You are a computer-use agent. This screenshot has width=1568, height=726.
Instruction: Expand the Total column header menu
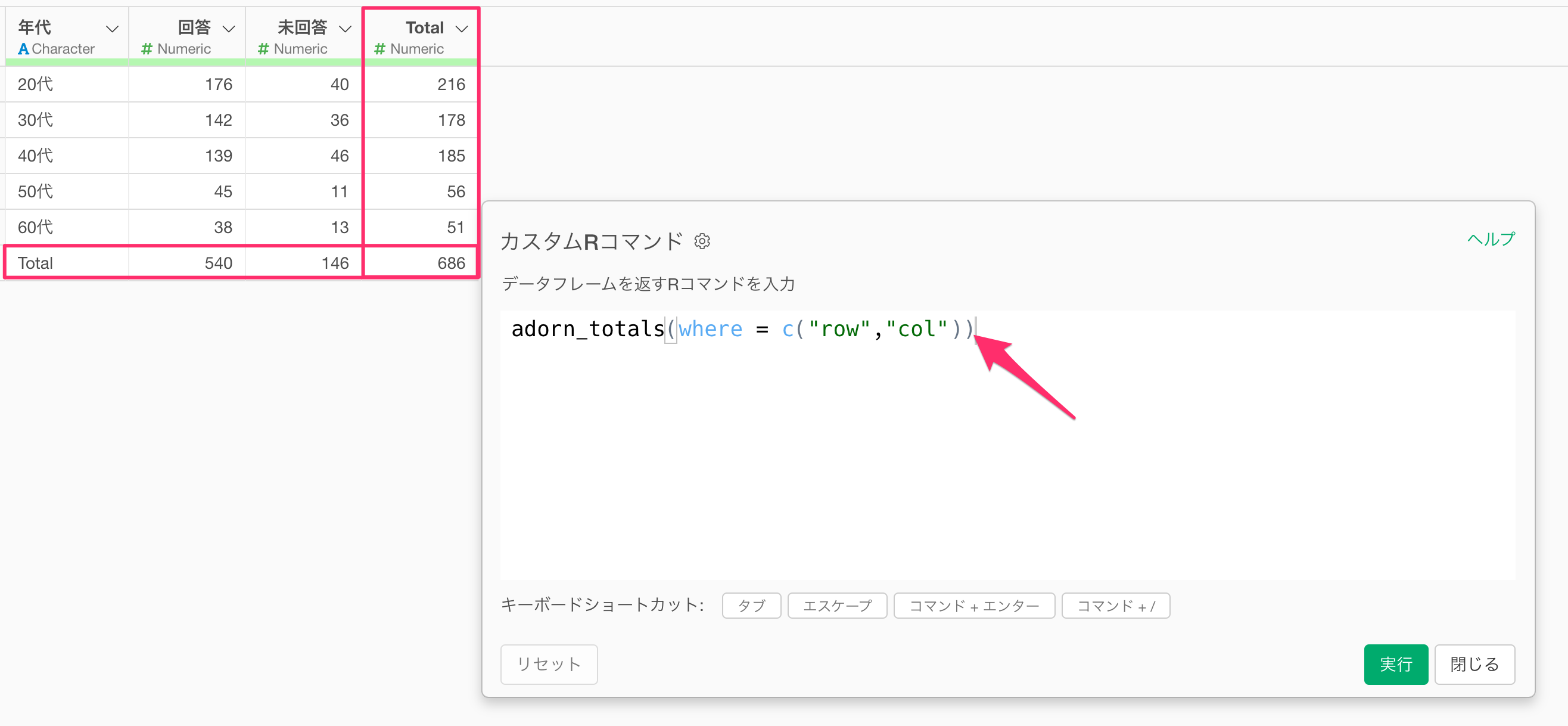(462, 29)
